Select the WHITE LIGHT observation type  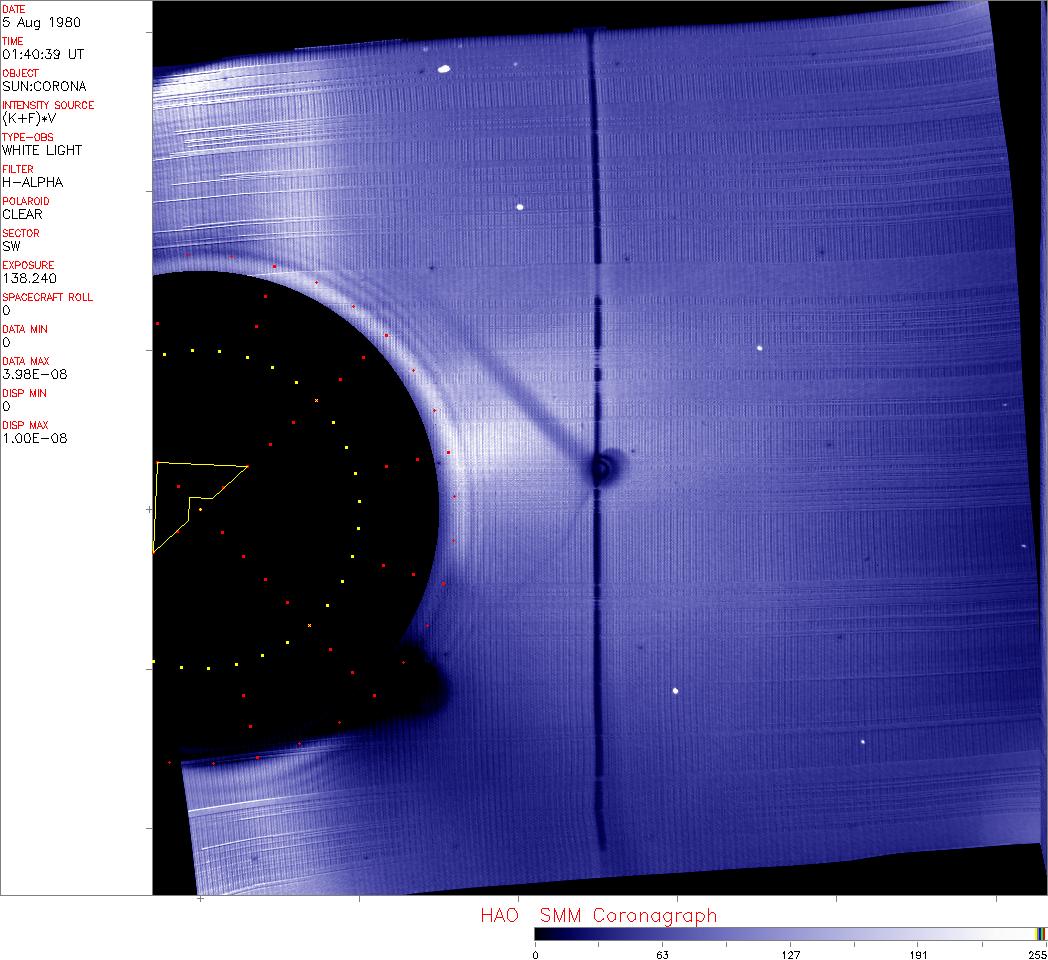coord(42,150)
